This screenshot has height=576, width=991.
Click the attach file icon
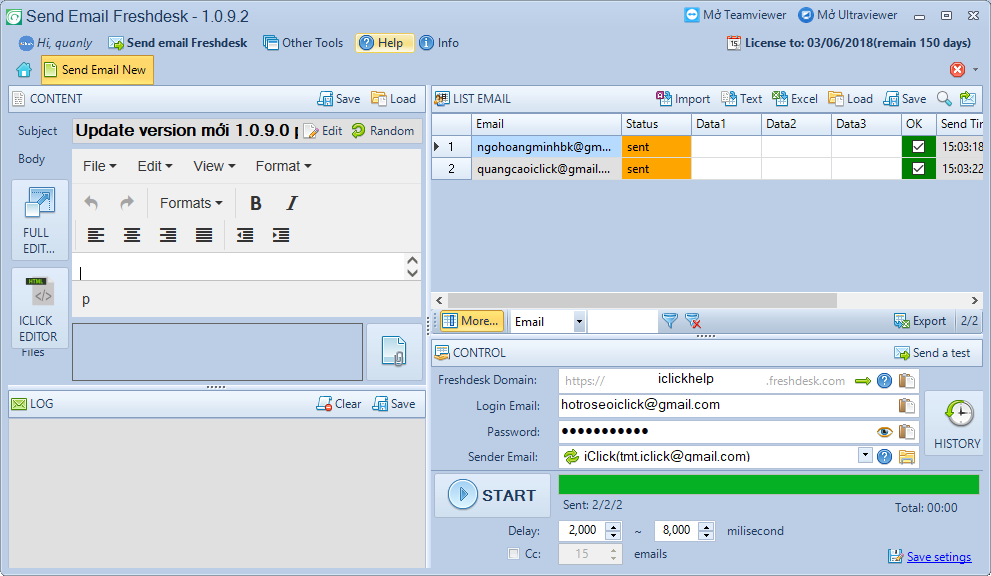[394, 352]
